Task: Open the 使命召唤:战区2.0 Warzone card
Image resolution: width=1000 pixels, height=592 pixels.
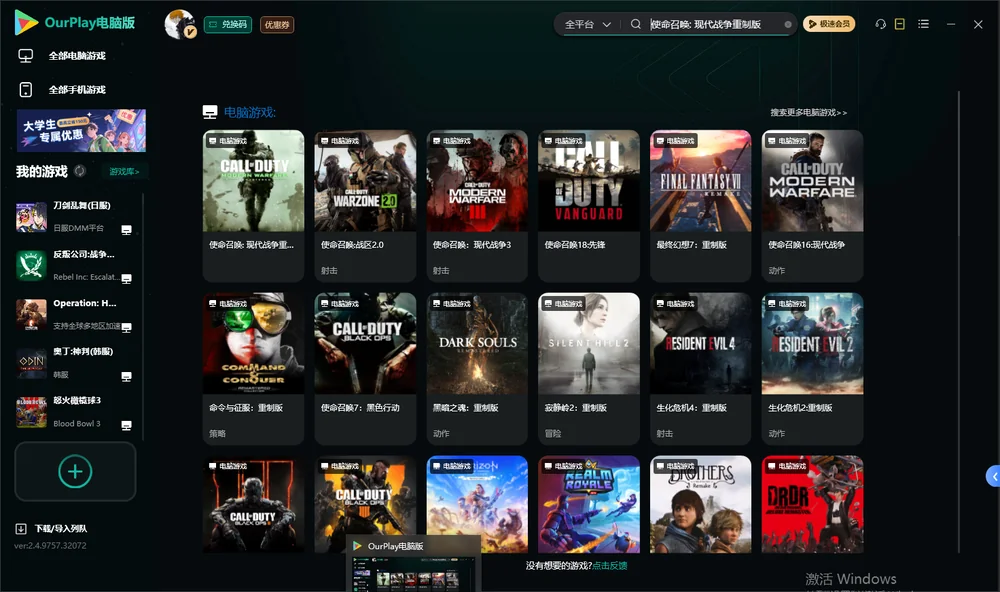Action: click(365, 205)
